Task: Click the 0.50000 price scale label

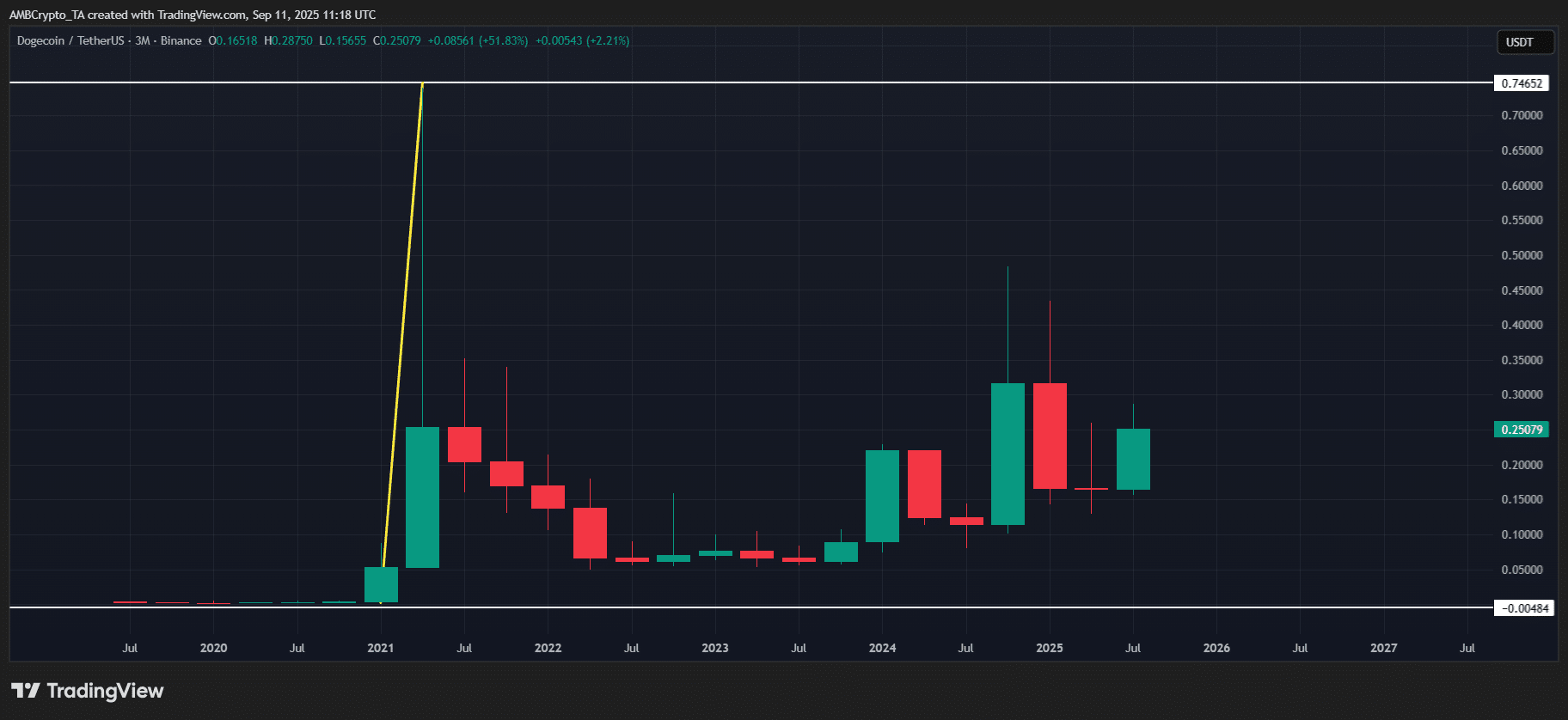Action: click(1522, 255)
